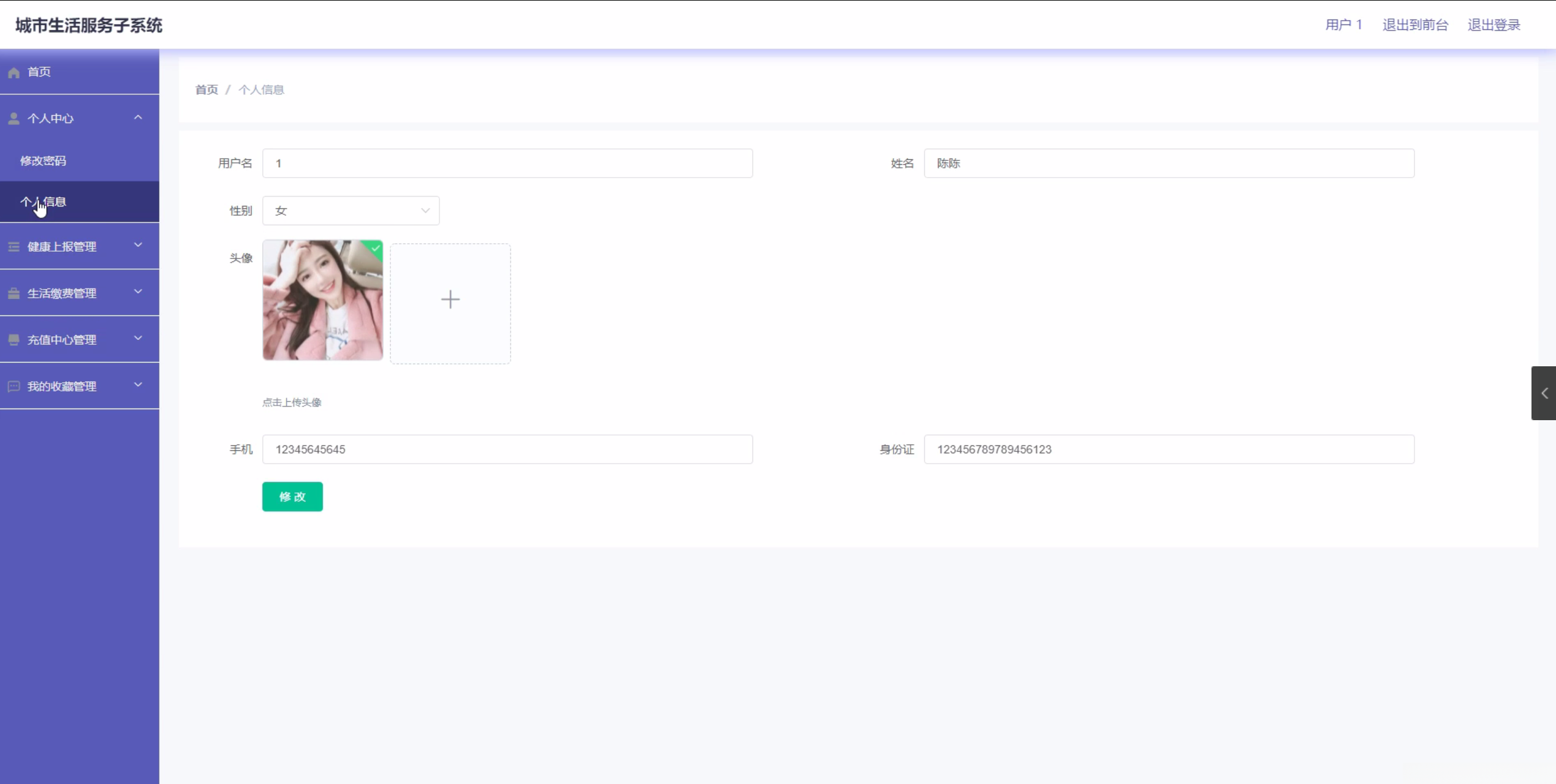The height and width of the screenshot is (784, 1556).
Task: Click 退出登录 link
Action: (1493, 25)
